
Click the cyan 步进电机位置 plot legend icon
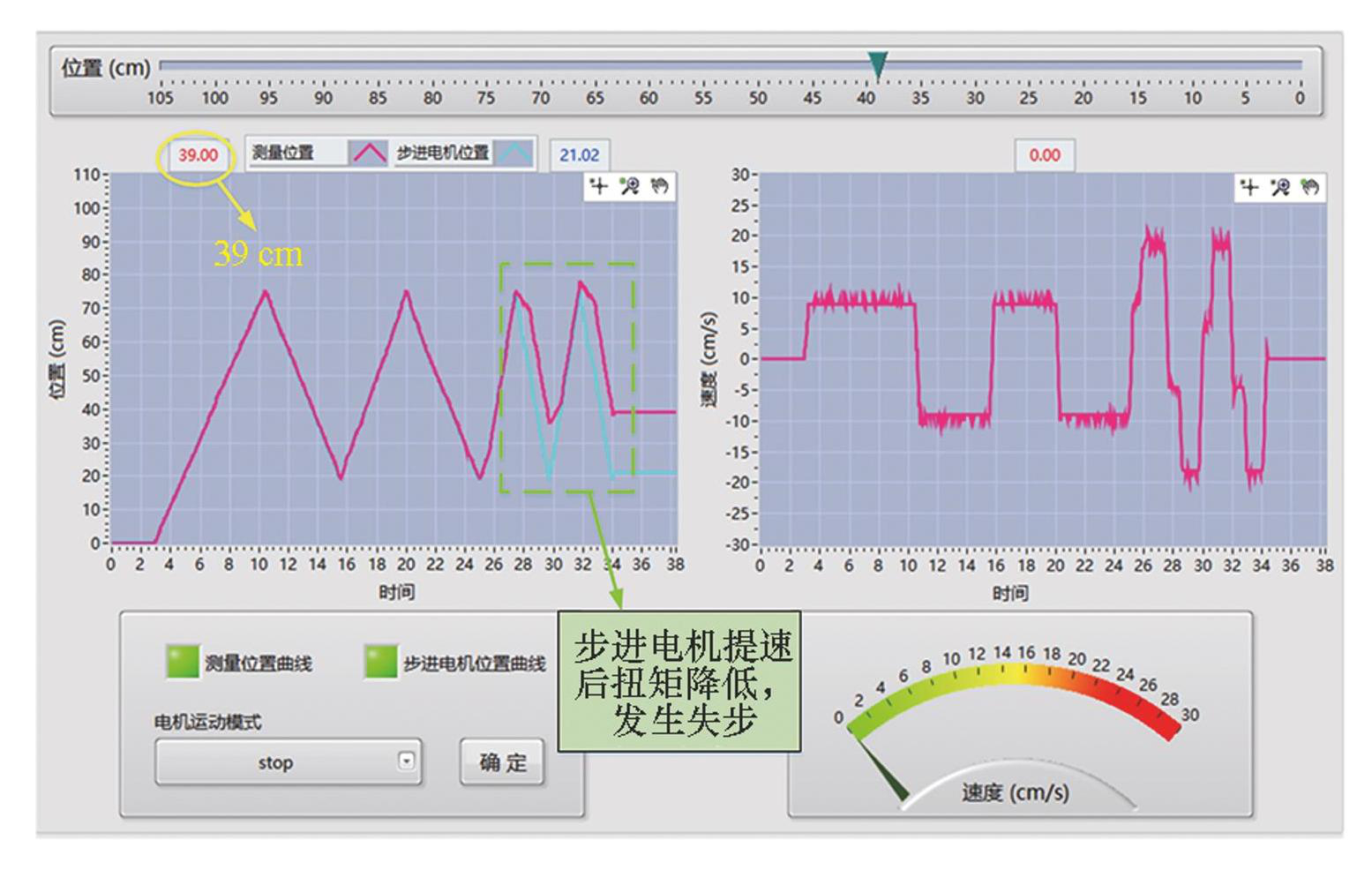click(x=514, y=154)
